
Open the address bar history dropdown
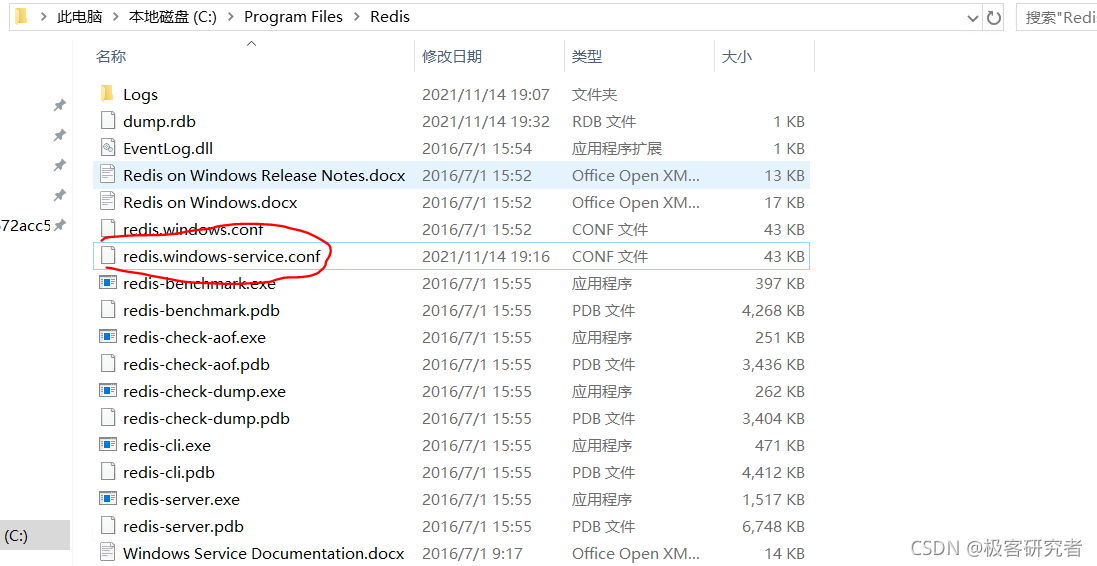coord(973,17)
